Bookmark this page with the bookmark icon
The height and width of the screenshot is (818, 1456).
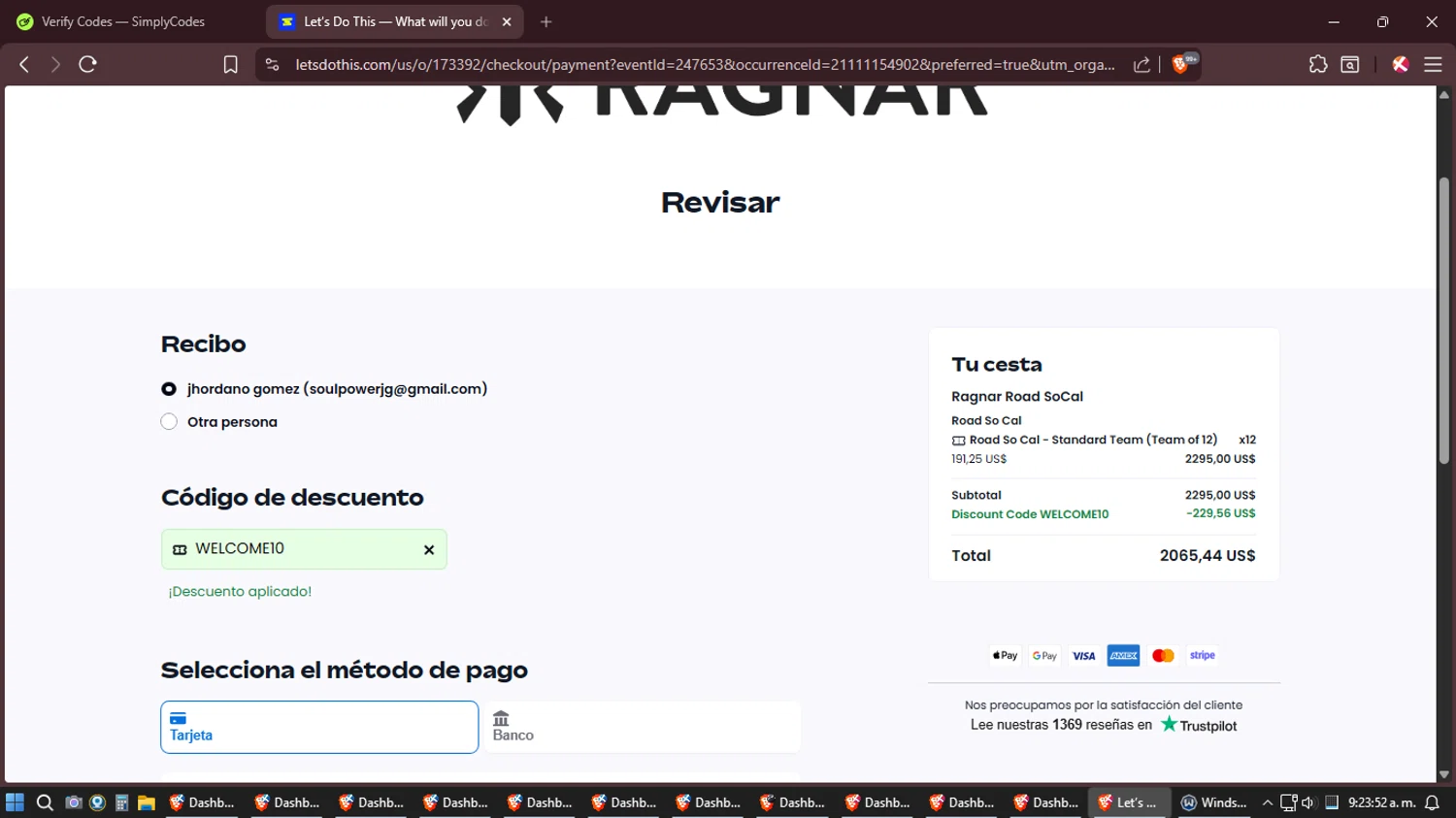tap(230, 65)
